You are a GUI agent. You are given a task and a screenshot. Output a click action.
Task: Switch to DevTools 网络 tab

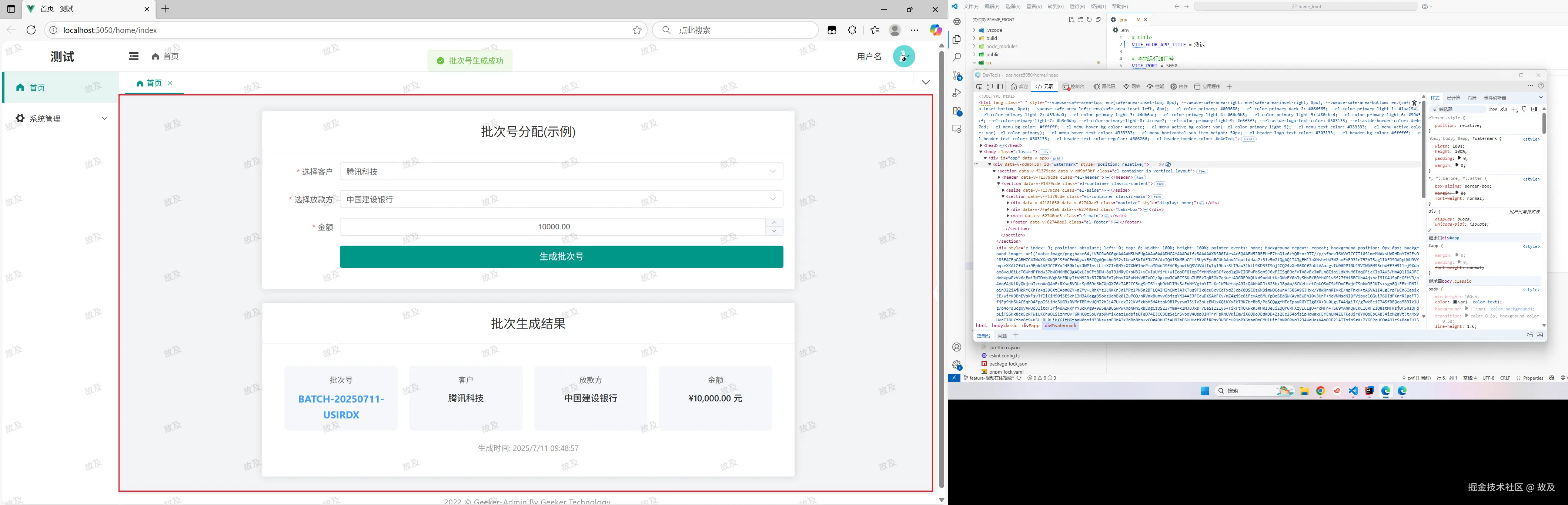[x=1131, y=87]
